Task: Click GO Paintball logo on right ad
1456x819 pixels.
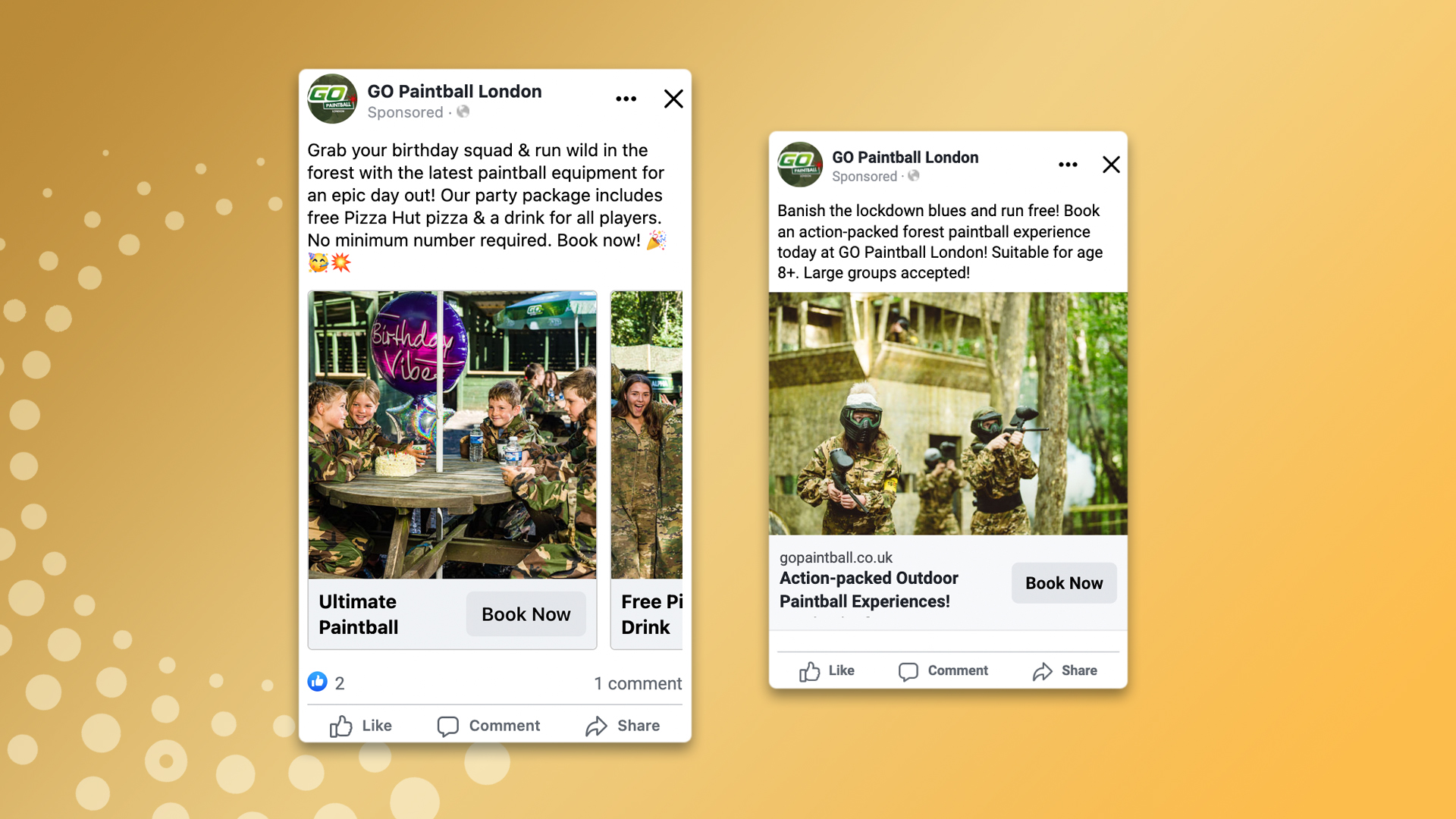Action: (x=800, y=164)
